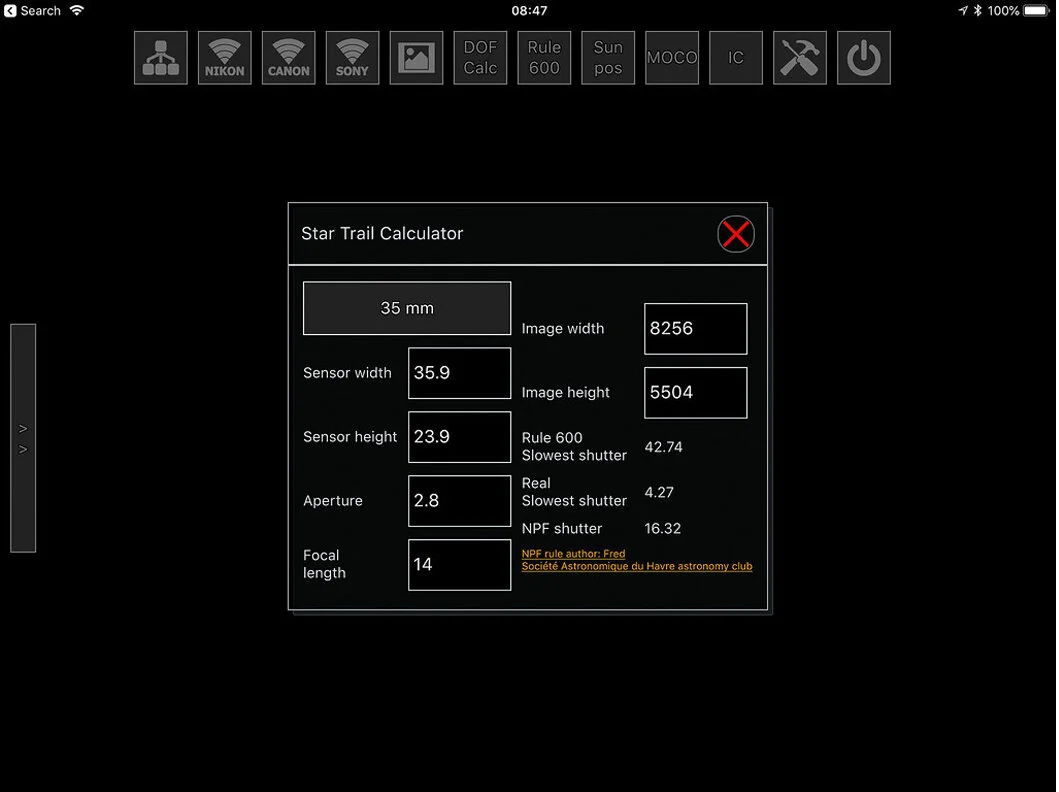Open the image gallery icon
Viewport: 1059px width, 792px height.
point(416,57)
